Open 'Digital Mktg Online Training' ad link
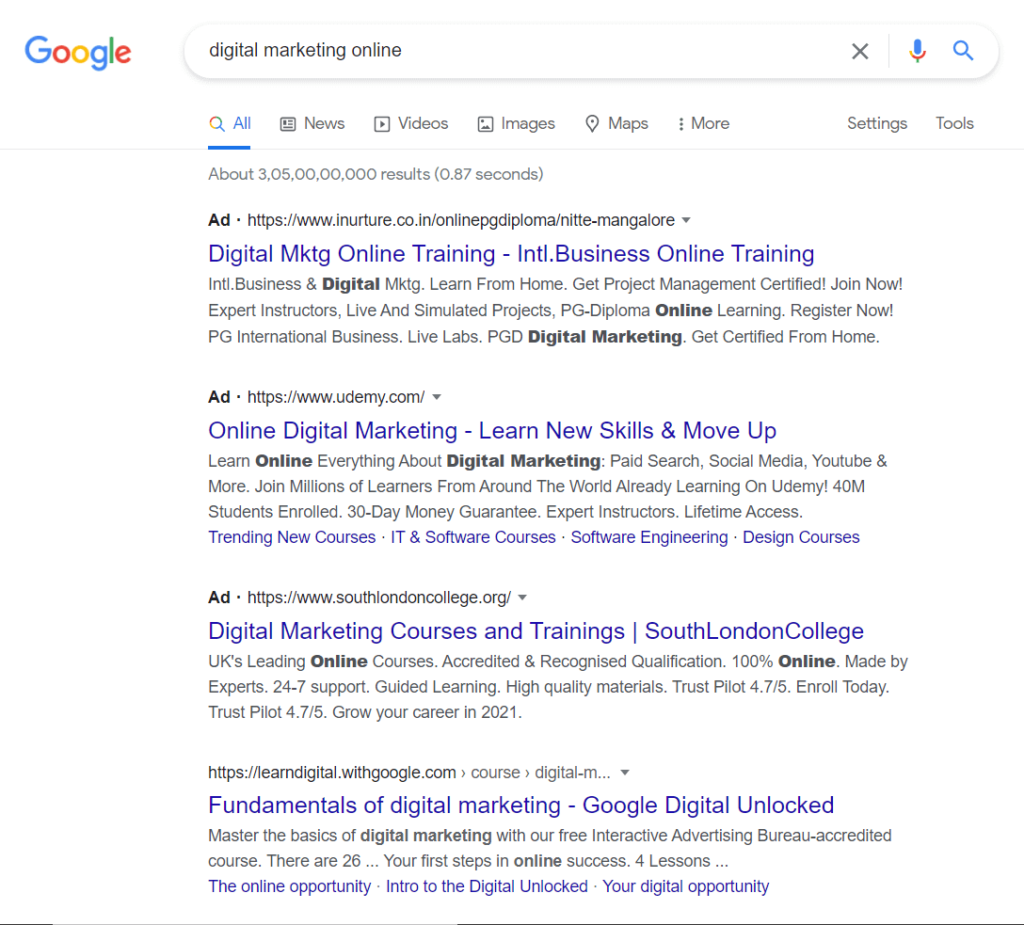Viewport: 1024px width, 925px height. [511, 254]
